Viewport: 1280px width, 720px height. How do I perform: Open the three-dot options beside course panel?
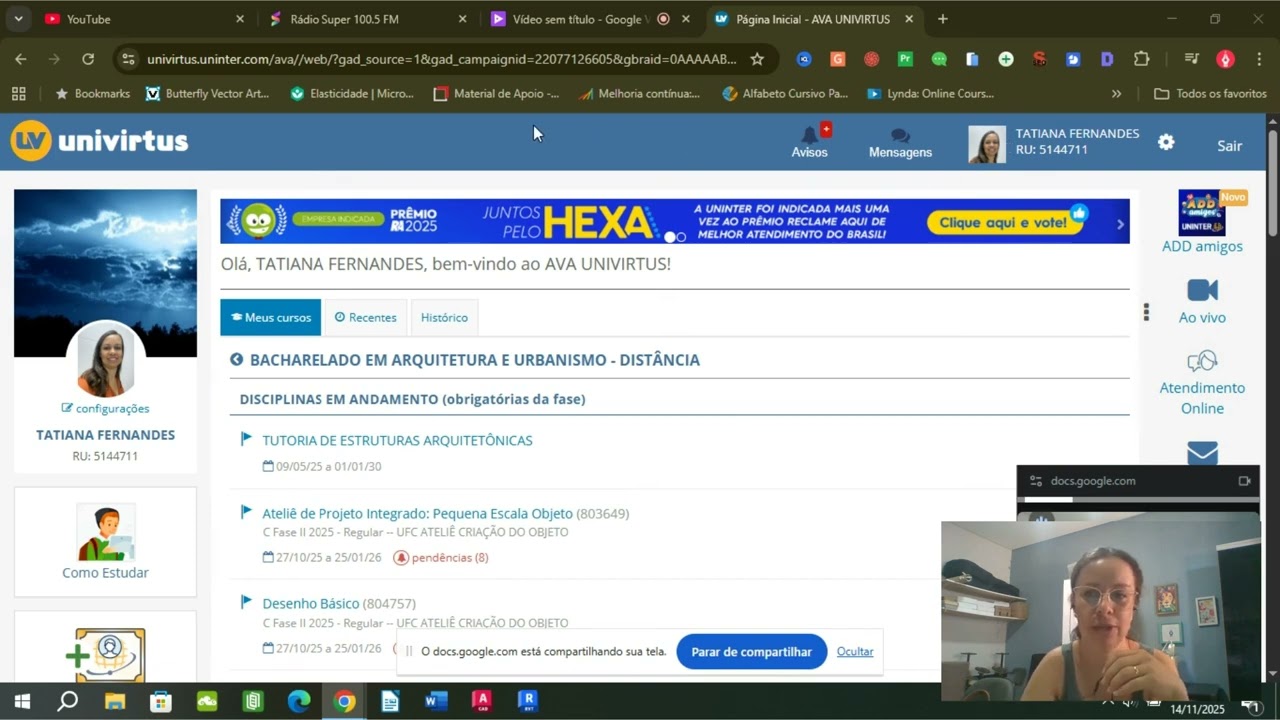(1146, 313)
